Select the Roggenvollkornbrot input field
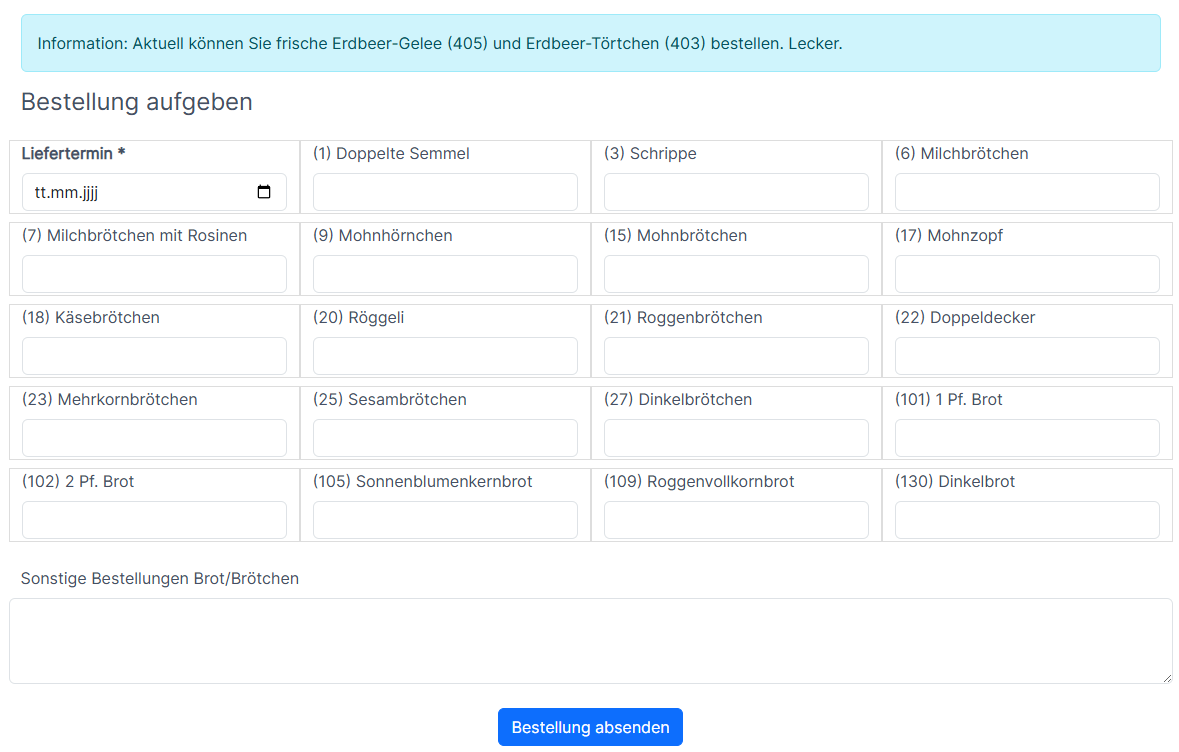 pos(736,520)
